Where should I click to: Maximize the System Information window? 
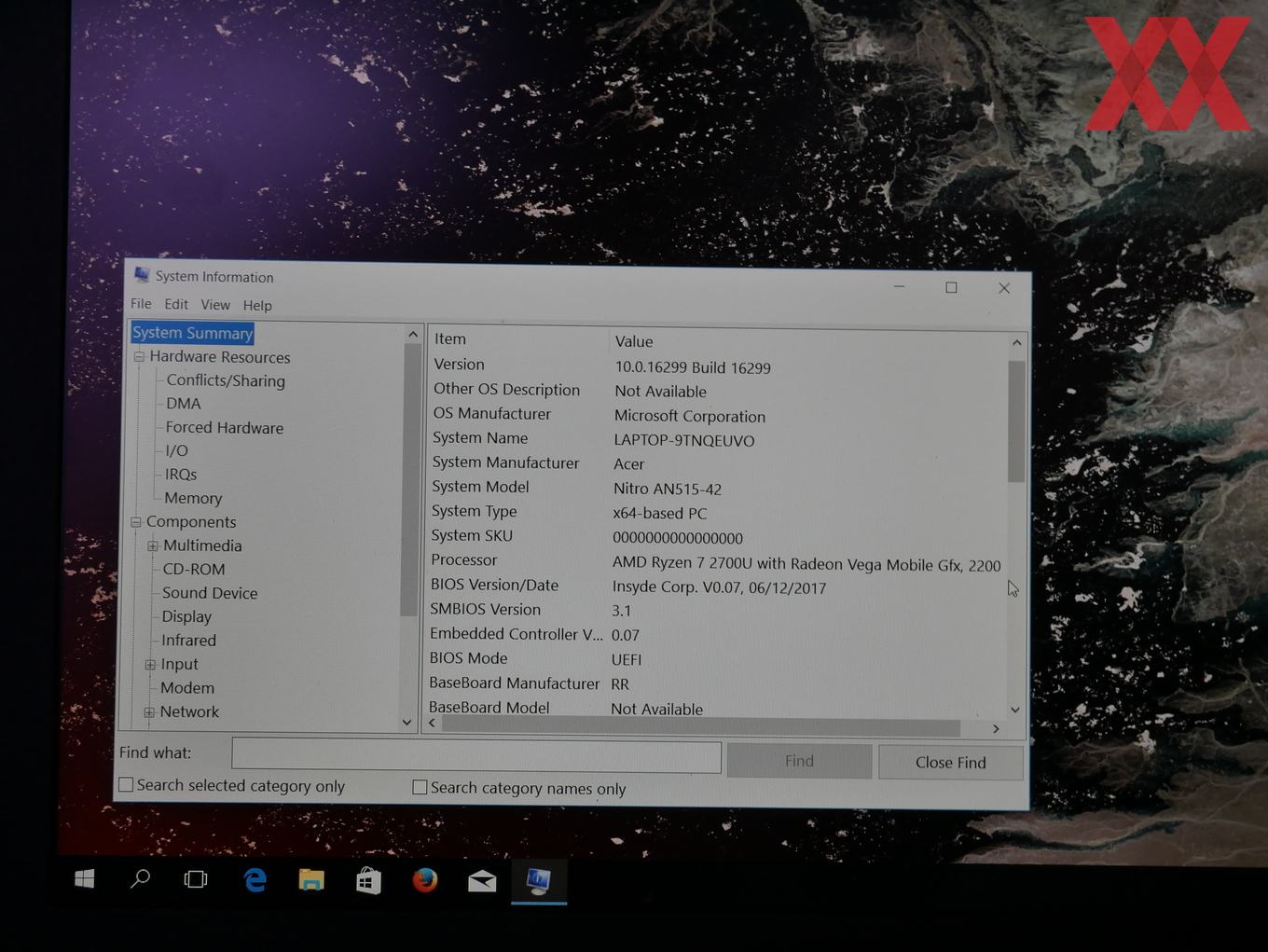pyautogui.click(x=951, y=287)
